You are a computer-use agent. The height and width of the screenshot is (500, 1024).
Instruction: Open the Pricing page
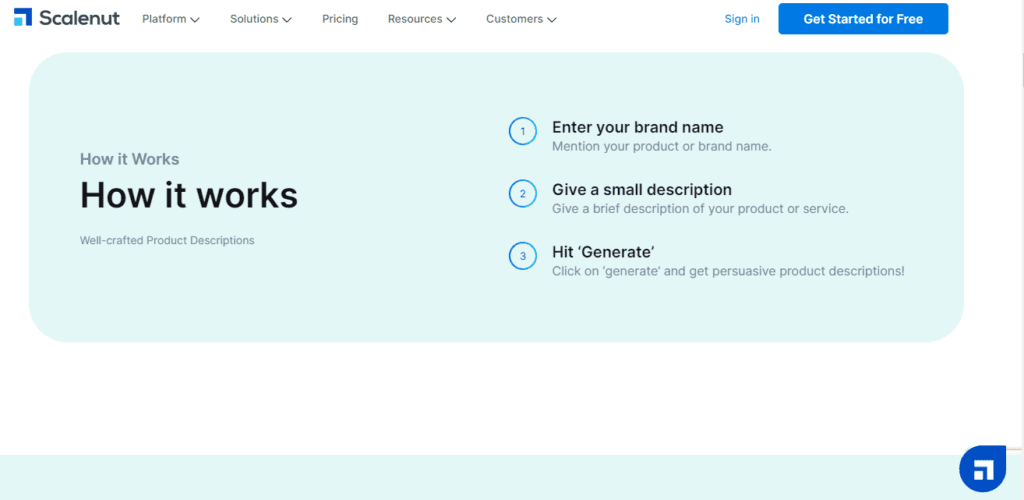(340, 19)
